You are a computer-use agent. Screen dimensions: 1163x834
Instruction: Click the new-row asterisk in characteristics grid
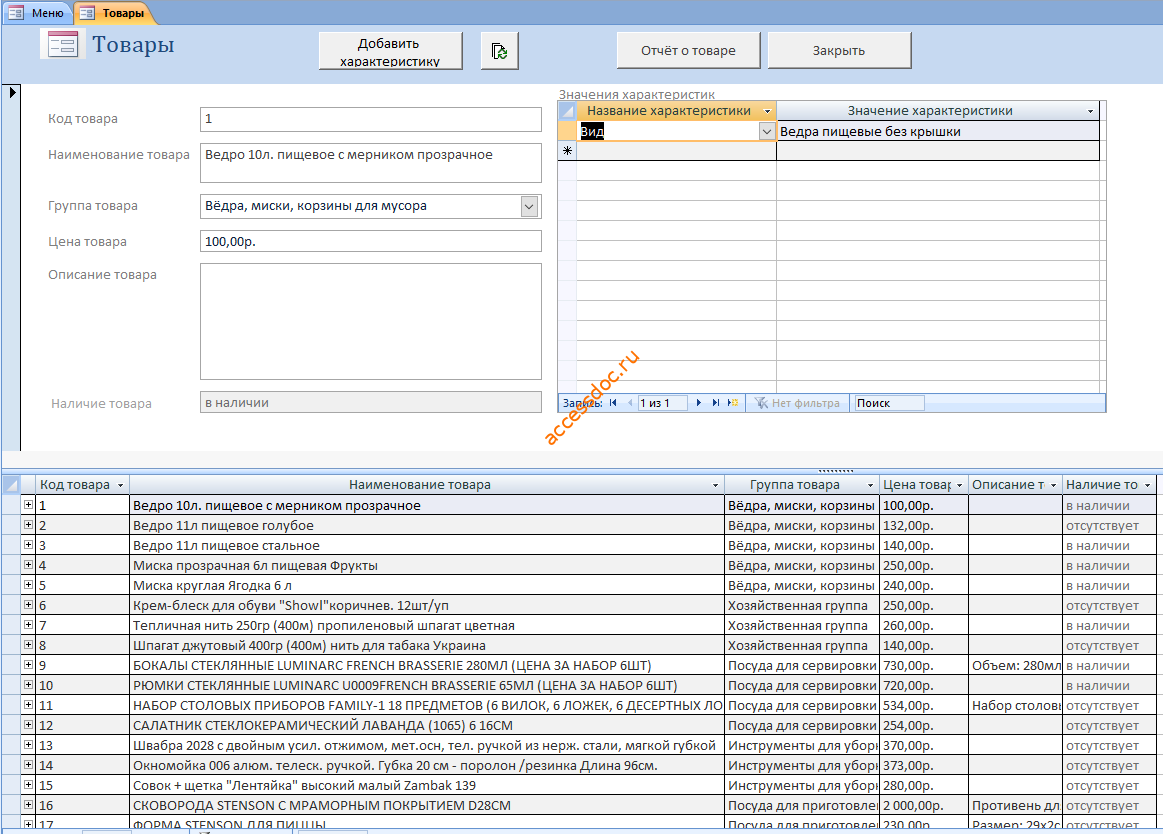pos(567,151)
